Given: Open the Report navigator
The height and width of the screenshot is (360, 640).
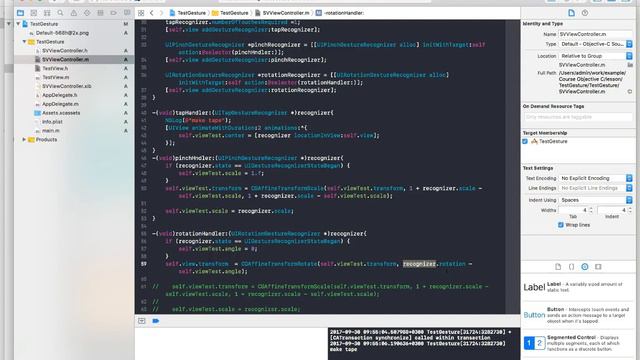Looking at the screenshot, I should (x=127, y=13).
